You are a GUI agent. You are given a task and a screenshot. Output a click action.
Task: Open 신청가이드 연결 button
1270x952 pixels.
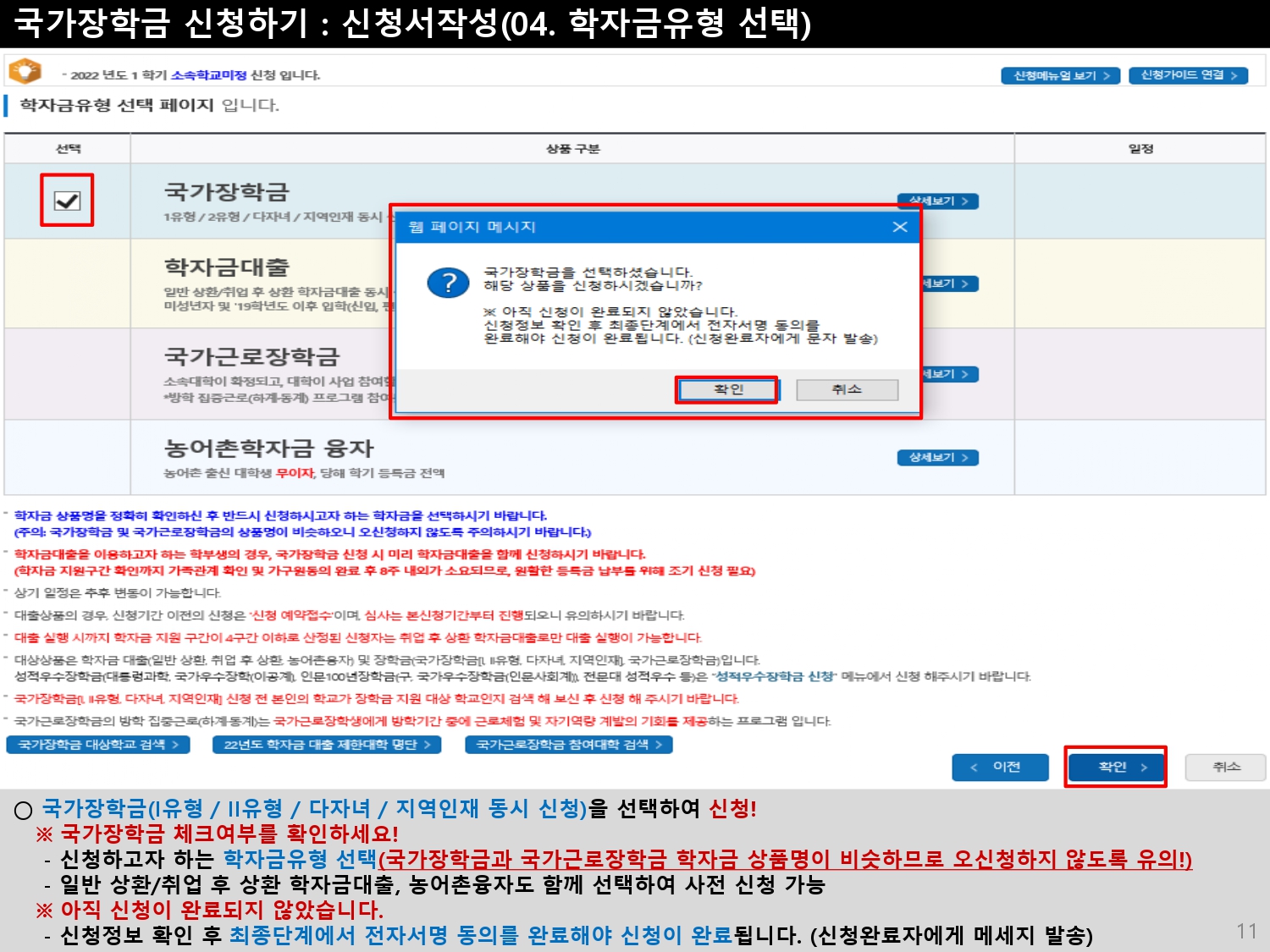coord(1189,75)
